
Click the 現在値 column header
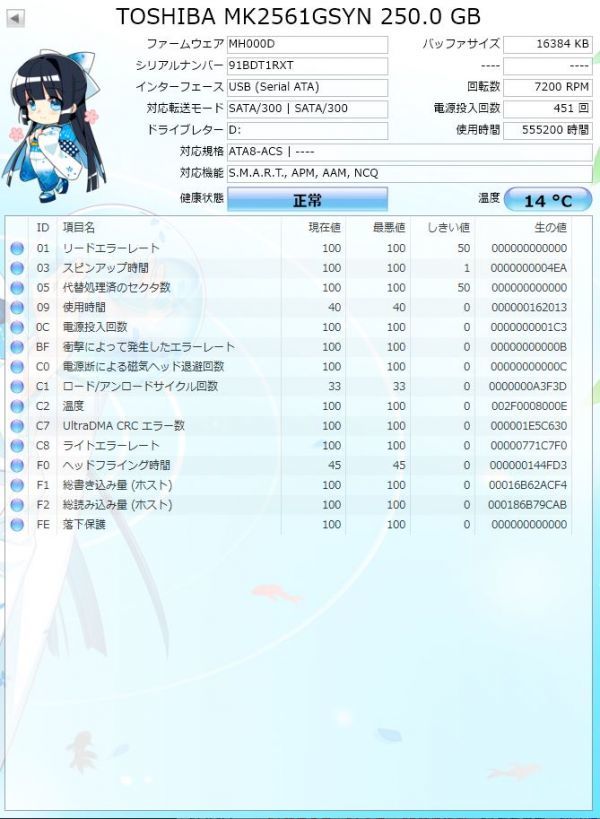(324, 228)
